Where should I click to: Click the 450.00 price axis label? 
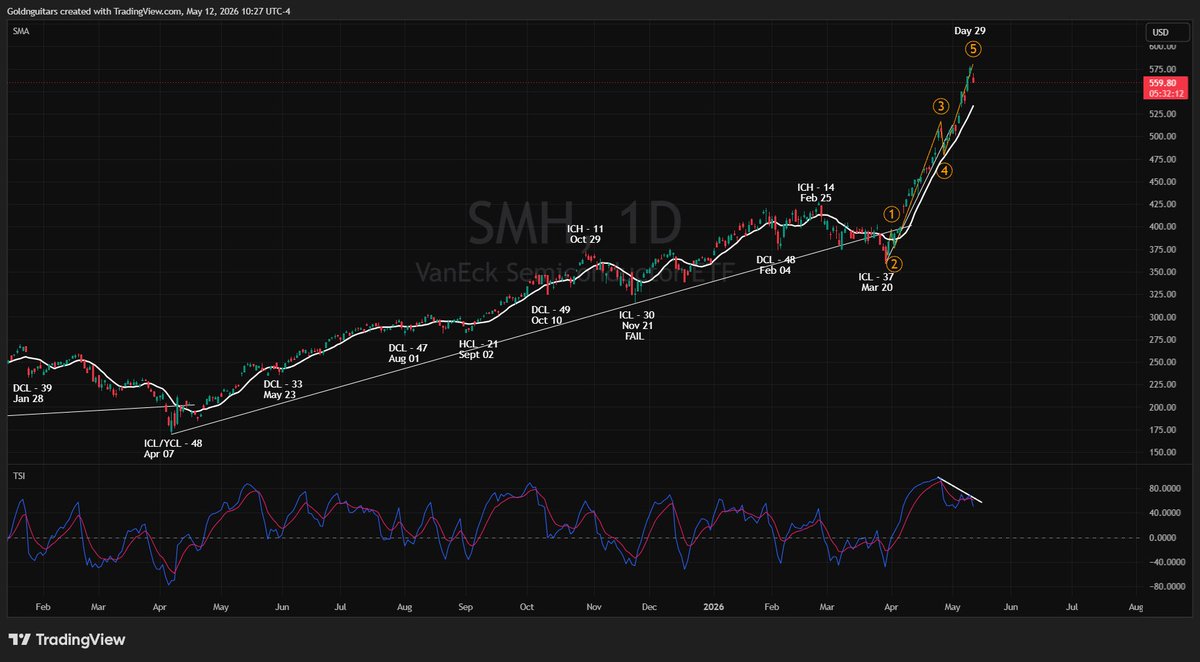coord(1162,181)
